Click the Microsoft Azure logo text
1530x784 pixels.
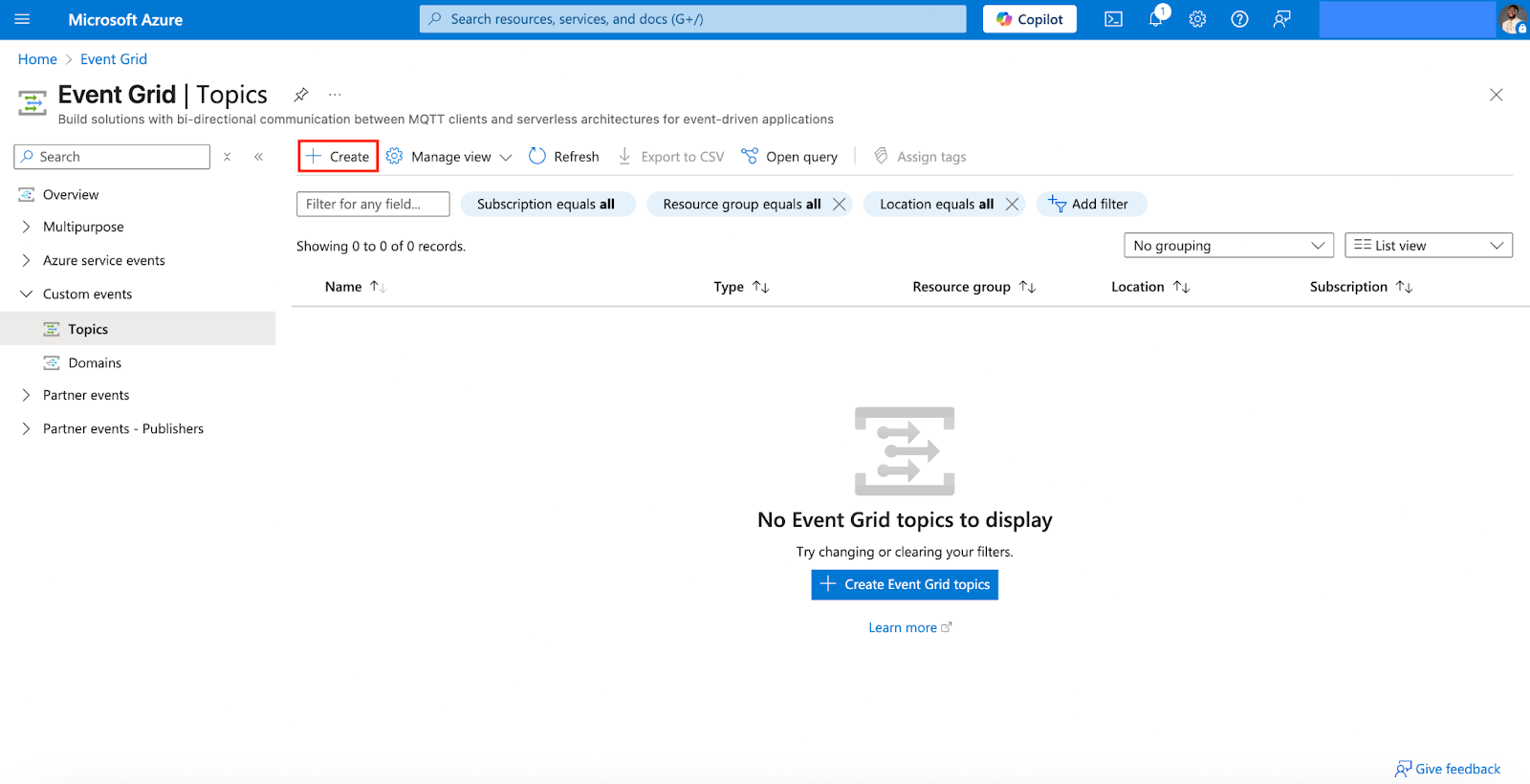click(x=125, y=19)
